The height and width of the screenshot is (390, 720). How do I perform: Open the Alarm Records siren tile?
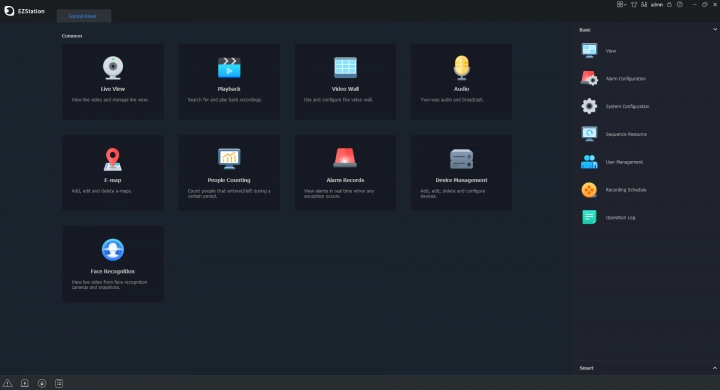[x=345, y=173]
